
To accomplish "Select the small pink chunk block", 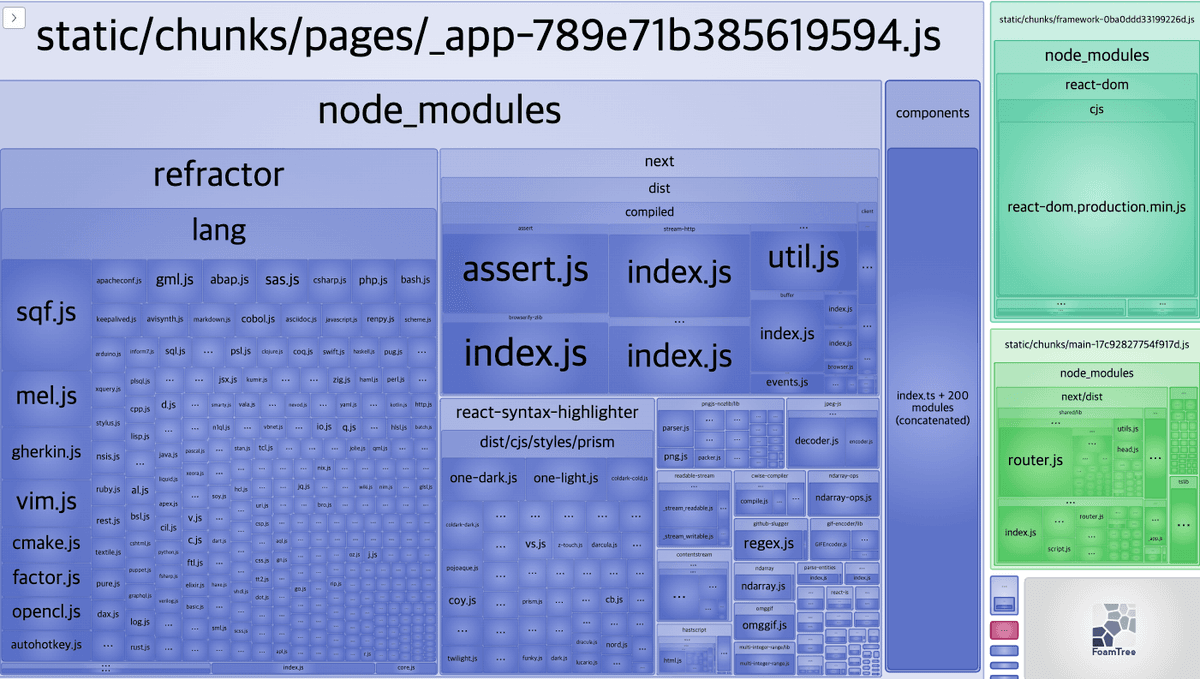I will tap(1003, 630).
